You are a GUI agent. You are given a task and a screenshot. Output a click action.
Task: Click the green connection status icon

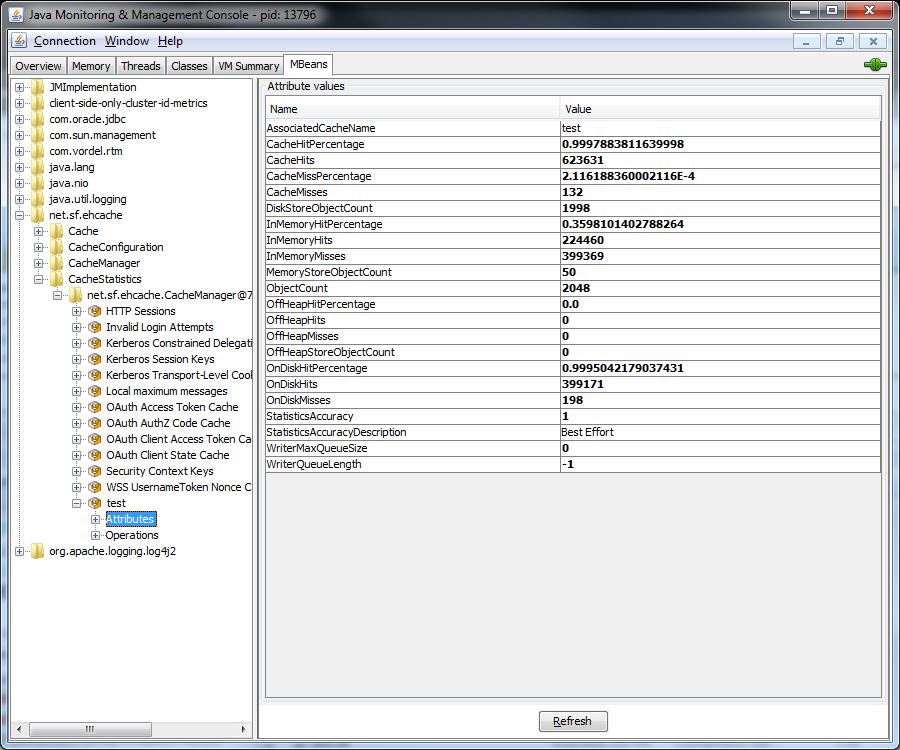875,65
